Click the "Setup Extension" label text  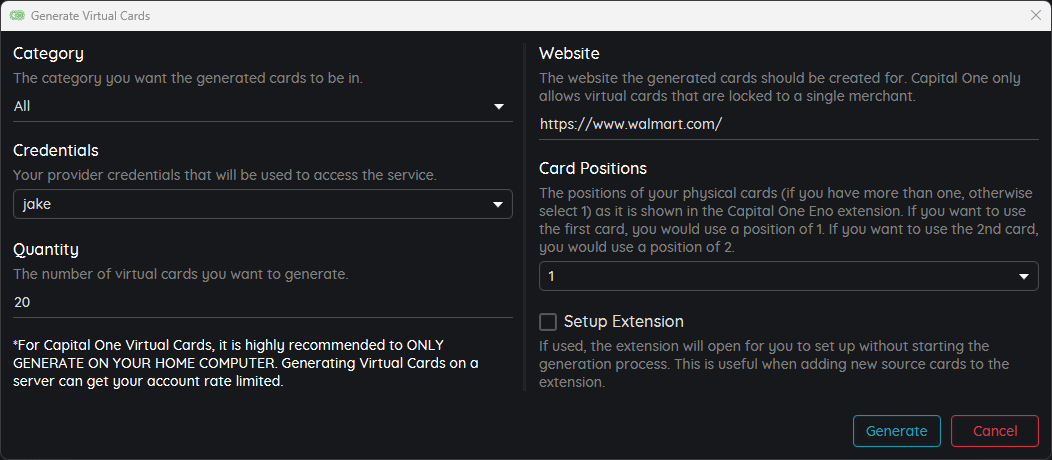(623, 321)
